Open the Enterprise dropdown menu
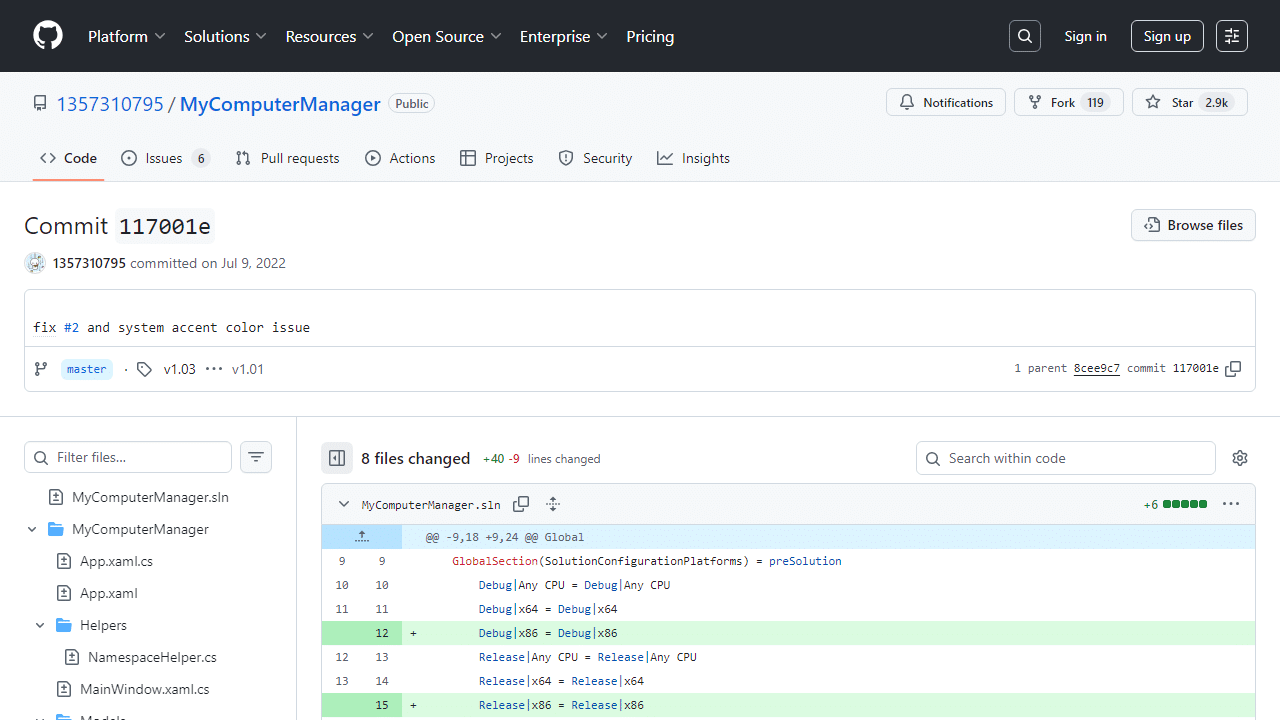 click(x=564, y=36)
